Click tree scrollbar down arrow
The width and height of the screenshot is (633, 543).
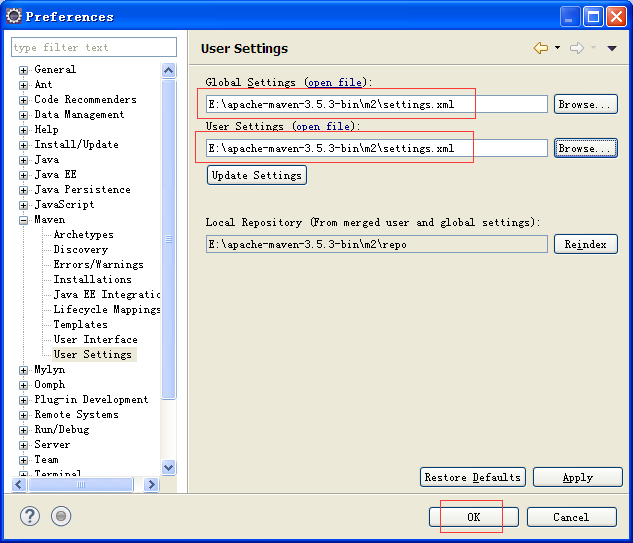click(168, 468)
